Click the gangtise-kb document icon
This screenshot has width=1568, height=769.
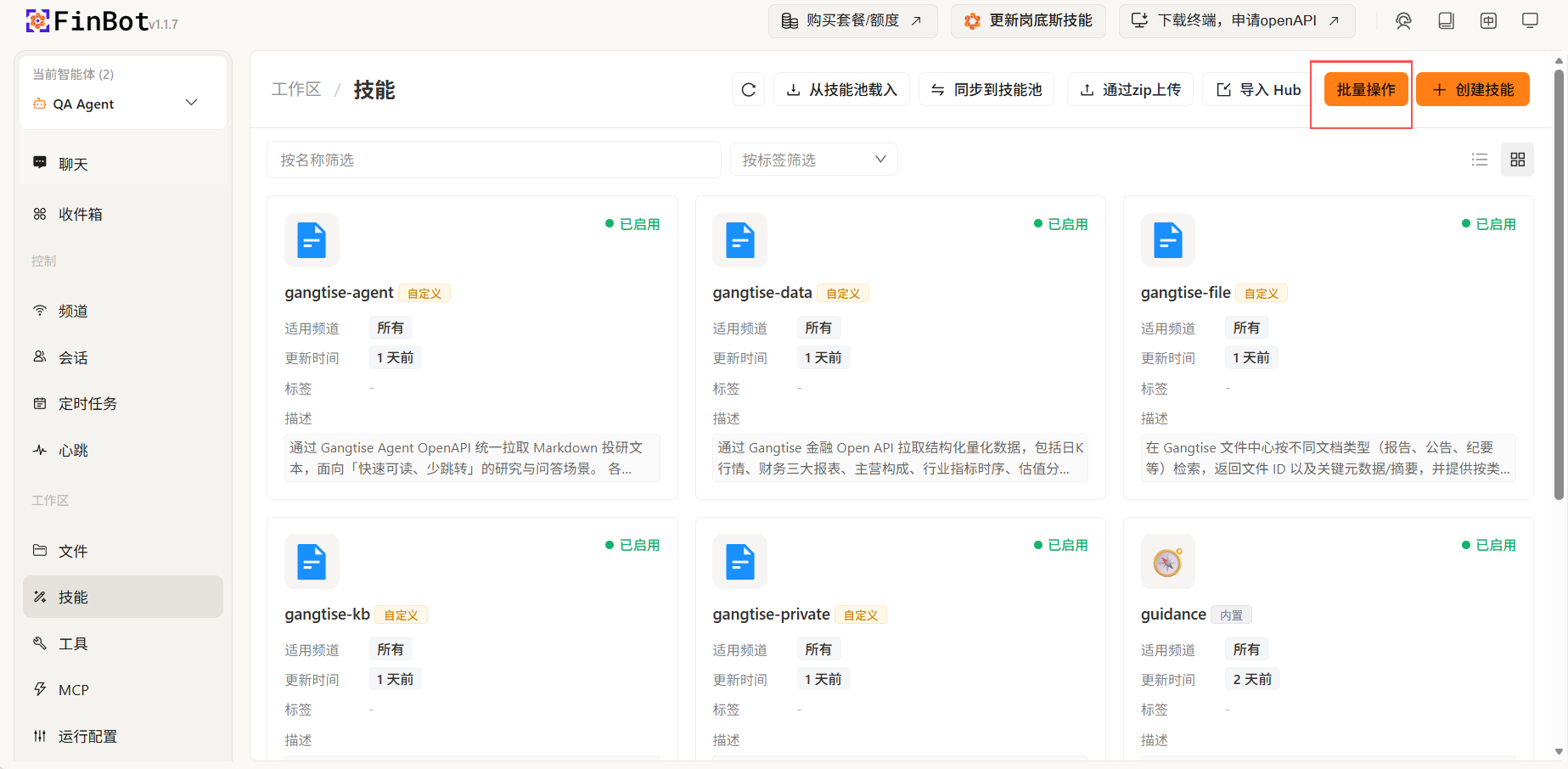pos(312,561)
